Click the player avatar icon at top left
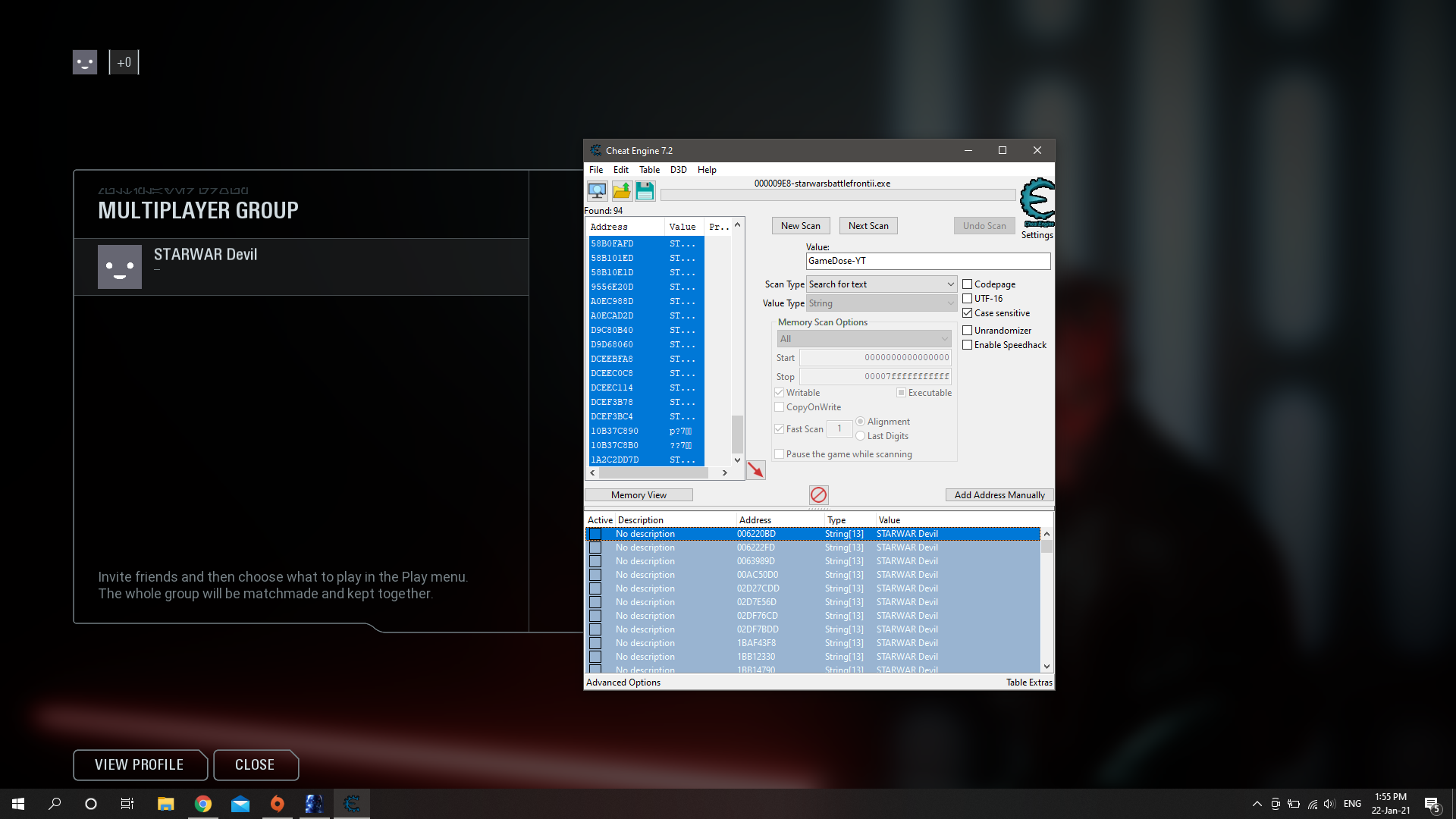The image size is (1456, 819). 85,62
